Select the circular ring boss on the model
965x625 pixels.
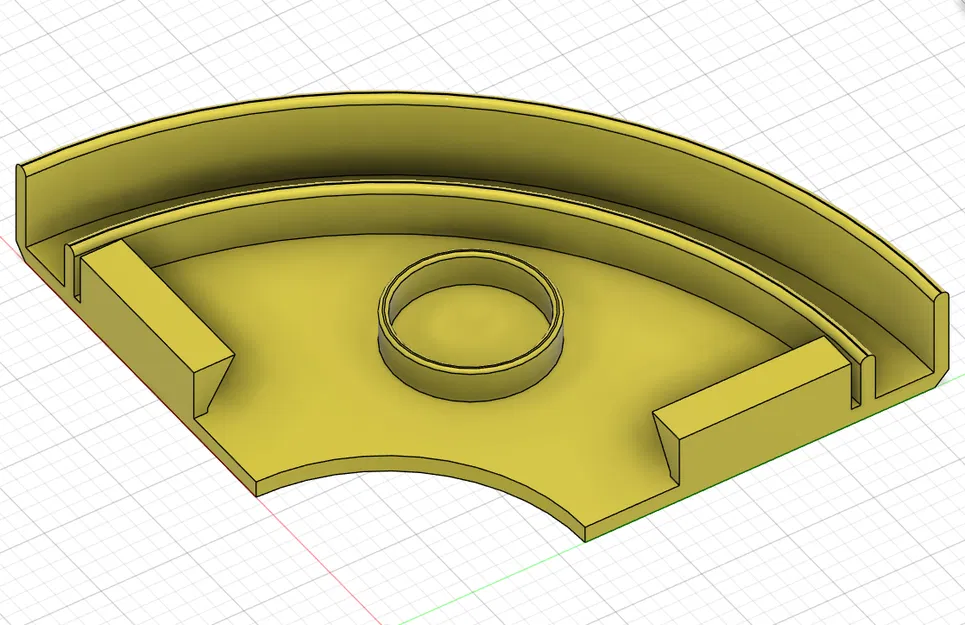point(470,324)
